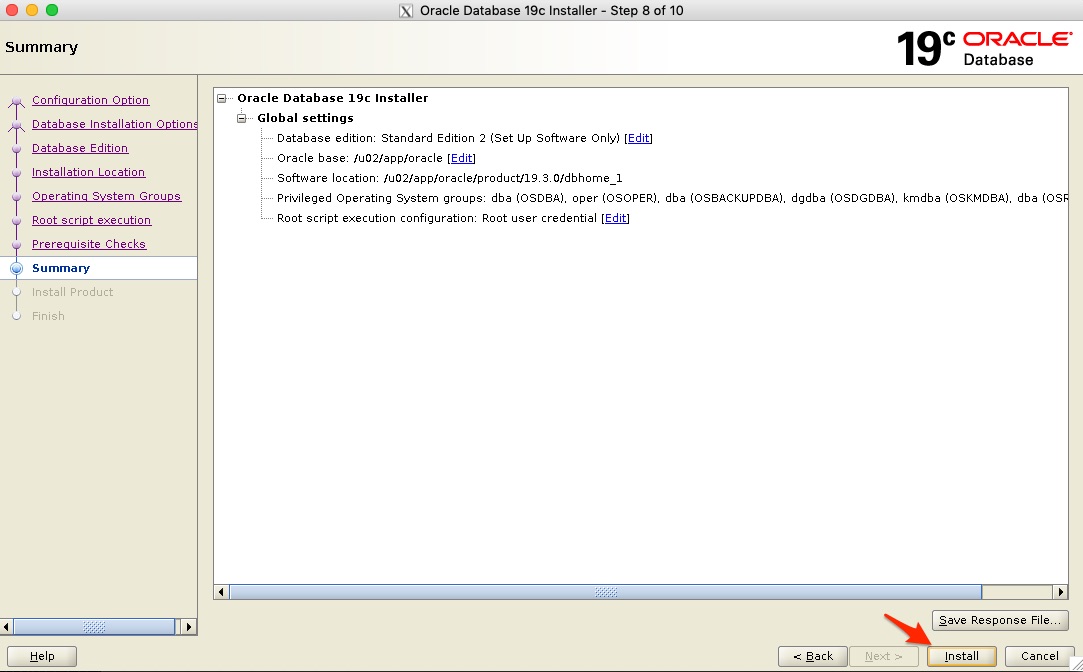Click the X11 icon in title bar
Screen dimensions: 1083x672
406,10
